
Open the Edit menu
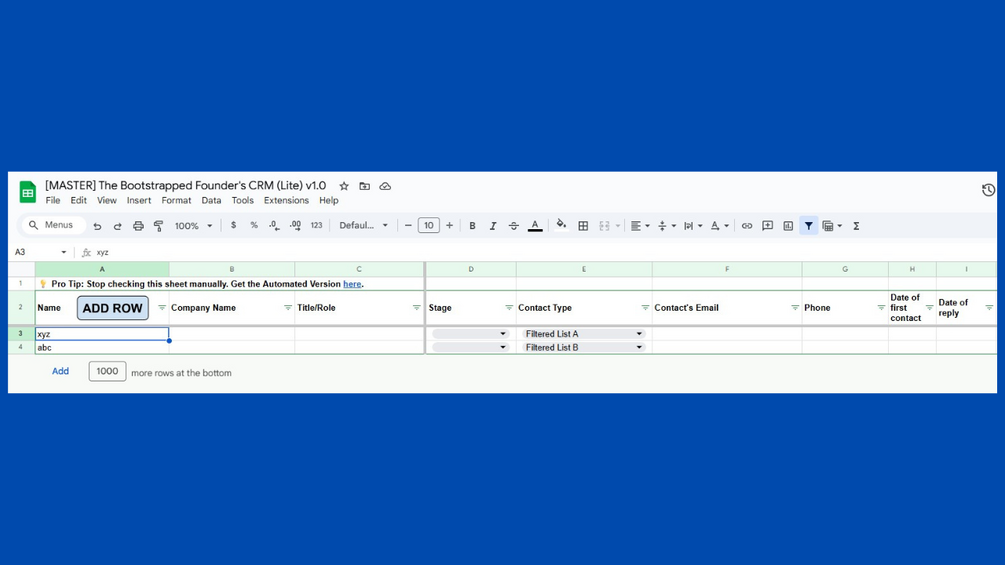pos(78,201)
